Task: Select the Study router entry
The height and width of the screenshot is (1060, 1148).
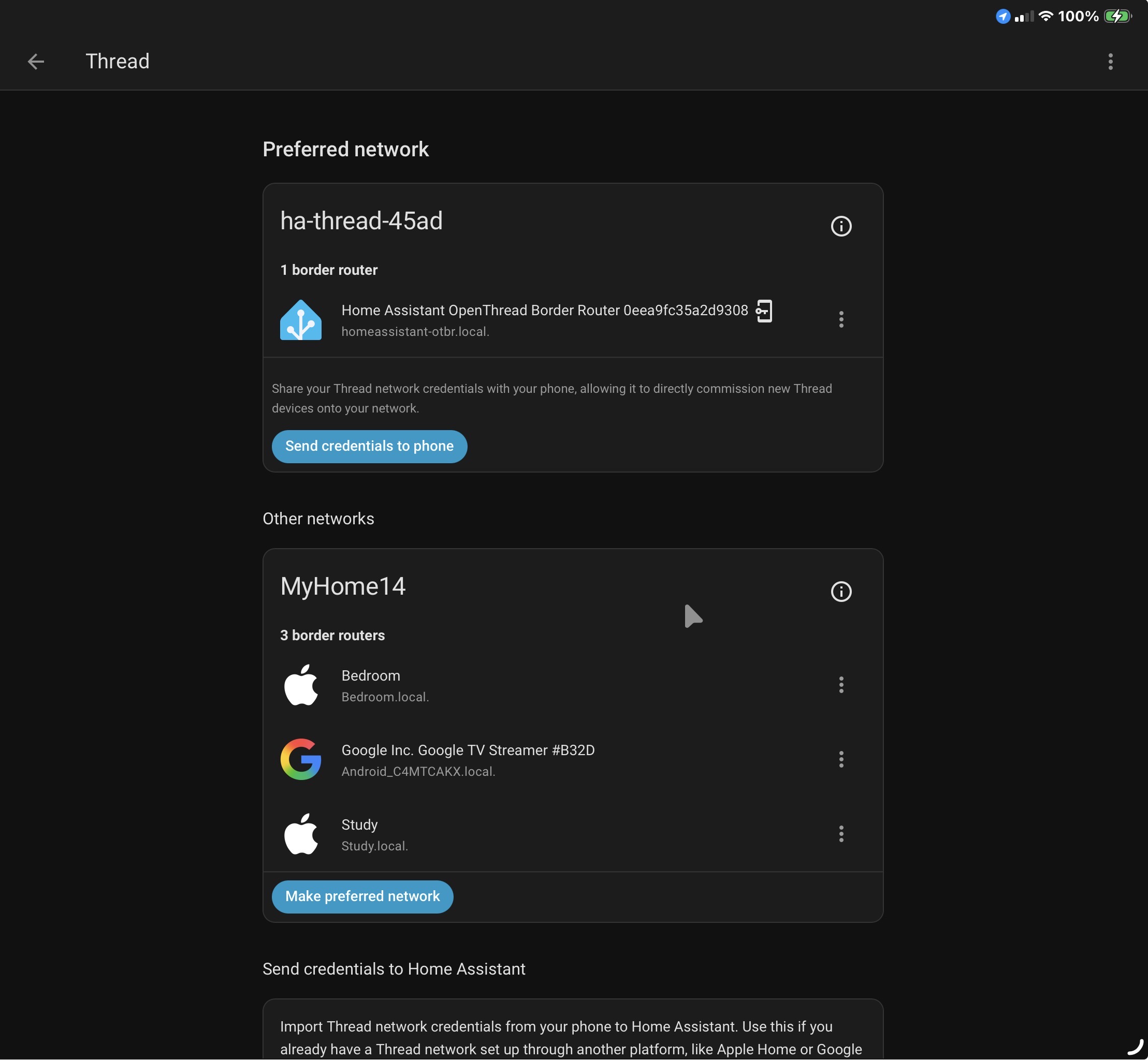Action: pyautogui.click(x=573, y=834)
